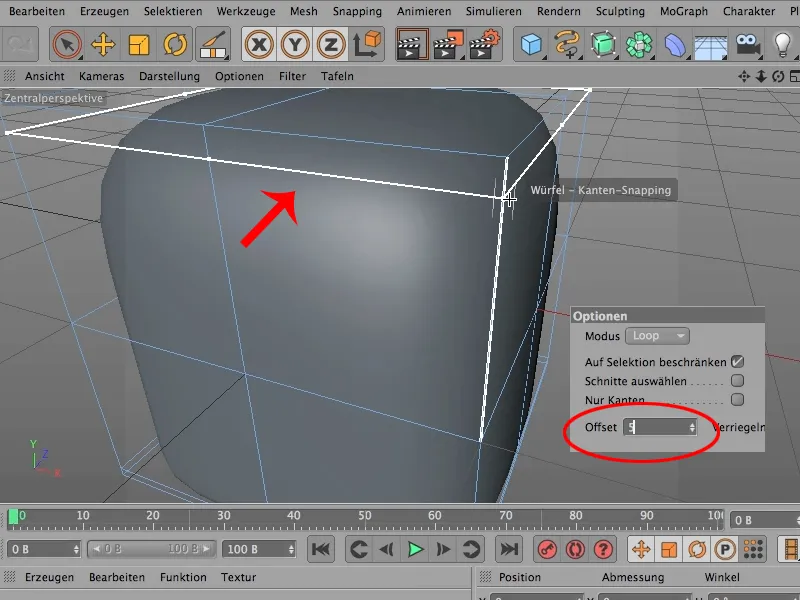Click the Offset field stepper arrows
The height and width of the screenshot is (600, 800).
click(692, 427)
